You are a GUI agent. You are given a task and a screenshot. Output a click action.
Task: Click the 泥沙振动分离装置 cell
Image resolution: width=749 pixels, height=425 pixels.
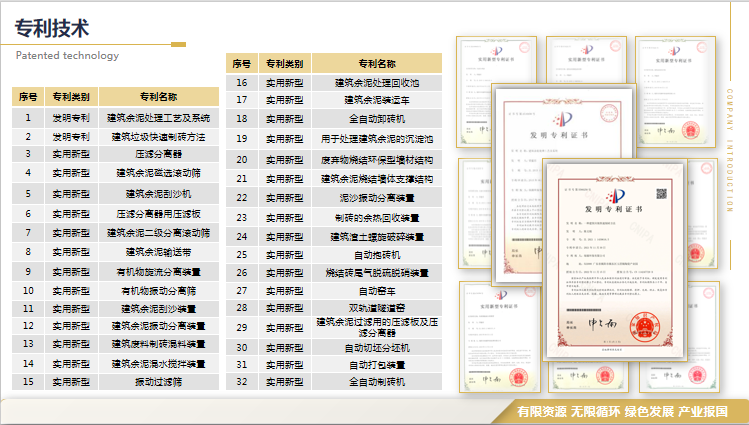(377, 198)
